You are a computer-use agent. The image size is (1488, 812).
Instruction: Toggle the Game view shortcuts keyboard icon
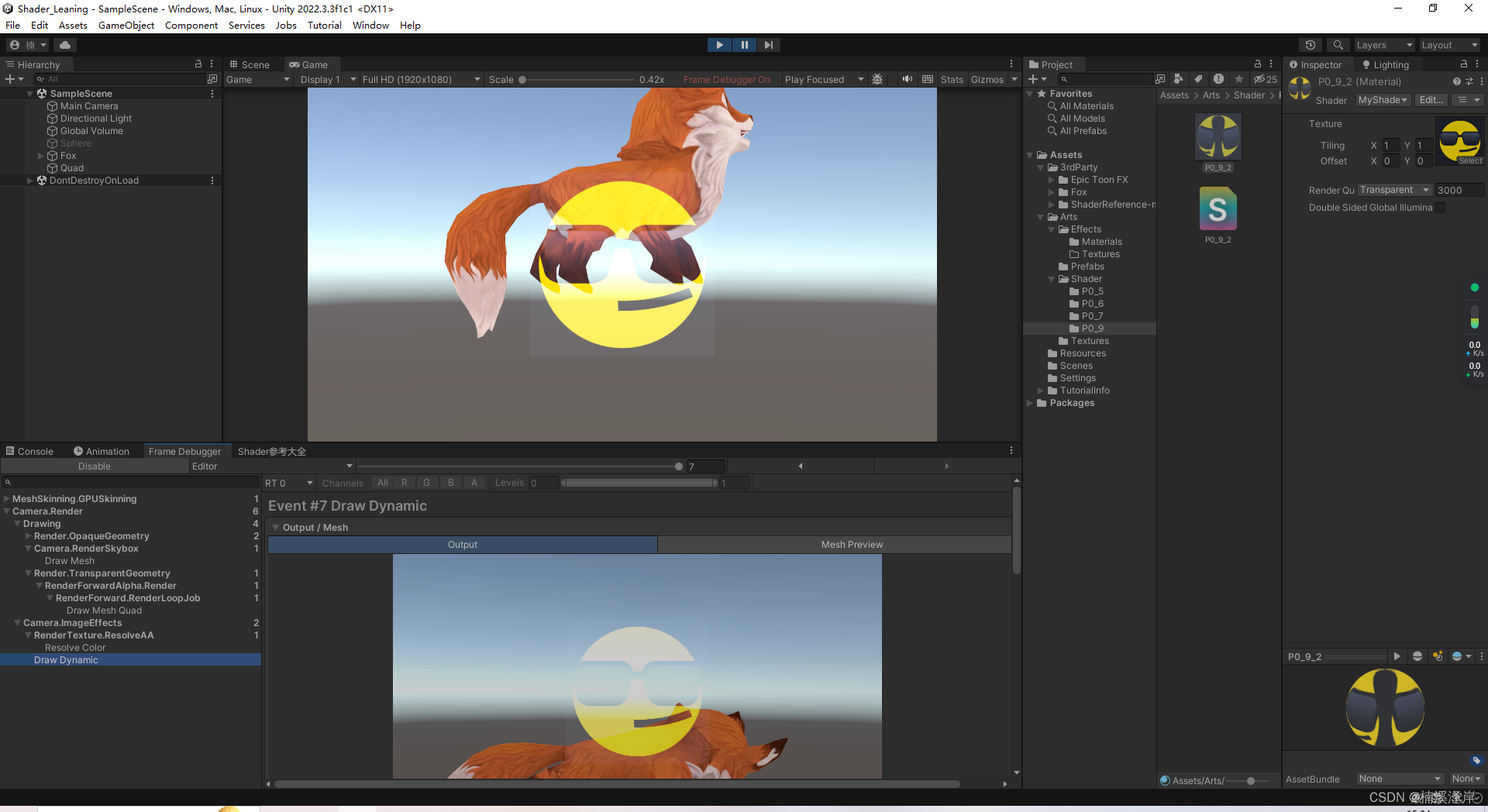click(x=928, y=79)
